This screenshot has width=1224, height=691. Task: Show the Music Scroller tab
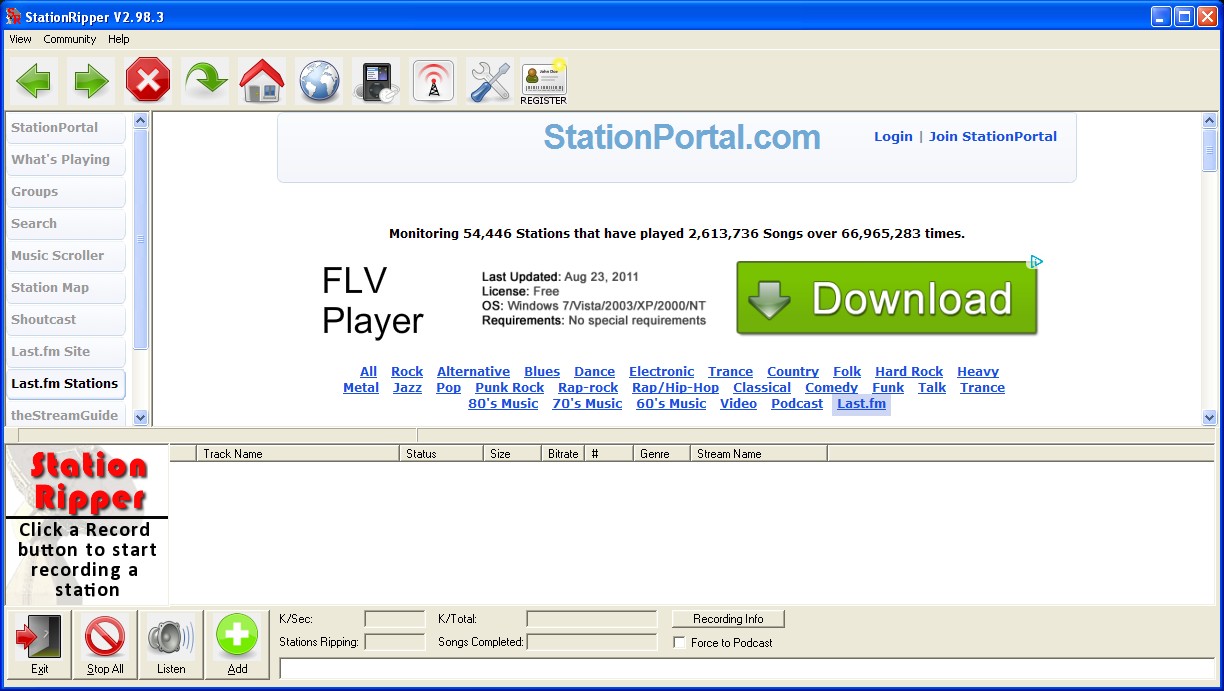pyautogui.click(x=66, y=256)
